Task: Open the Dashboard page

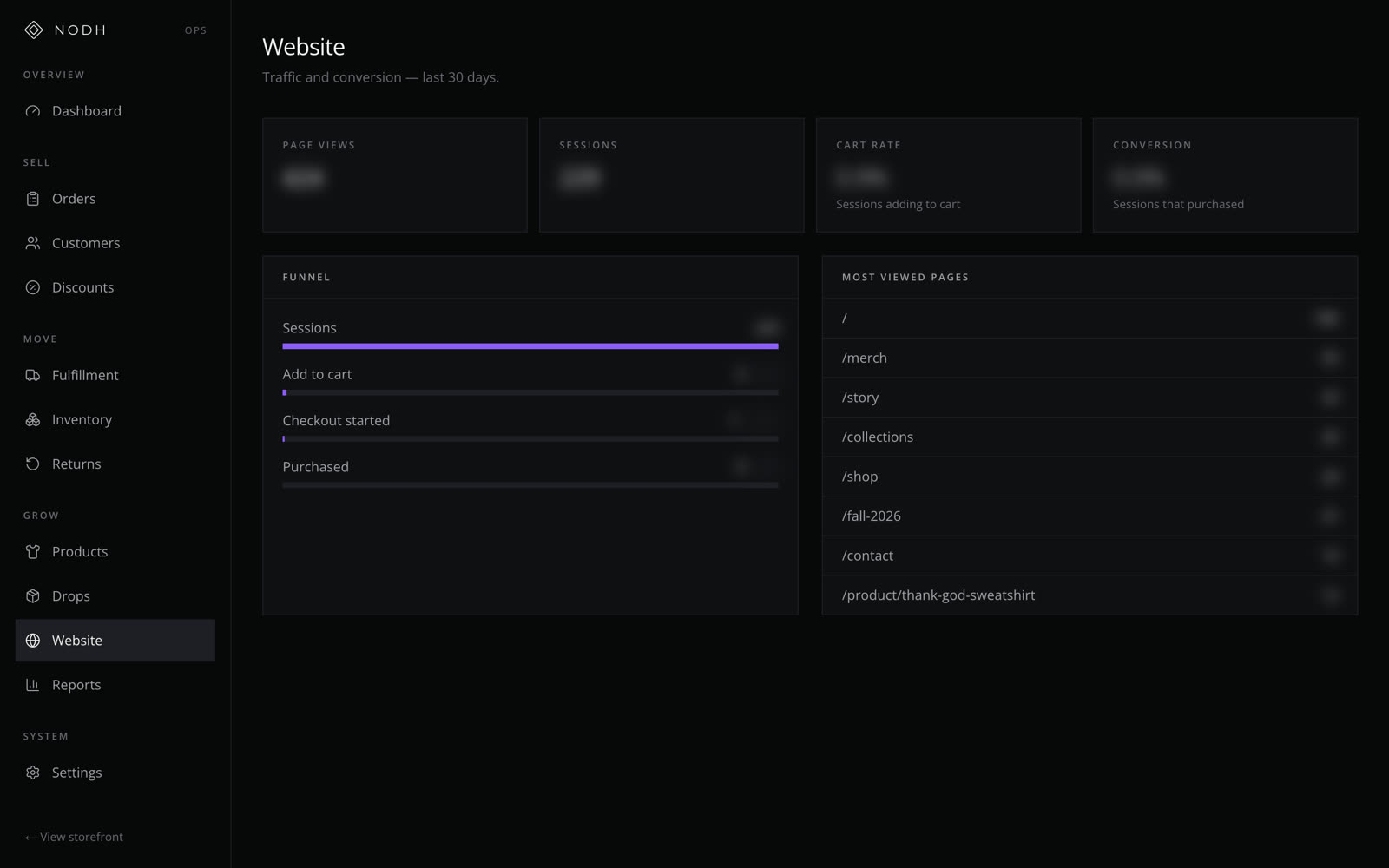Action: click(115, 111)
